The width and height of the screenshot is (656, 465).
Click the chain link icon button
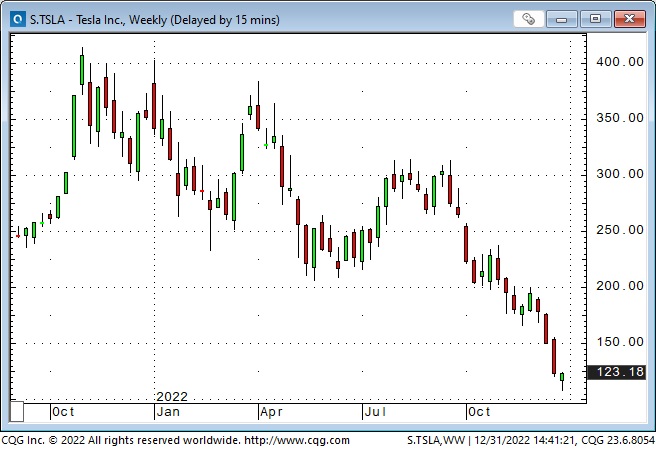pos(528,19)
